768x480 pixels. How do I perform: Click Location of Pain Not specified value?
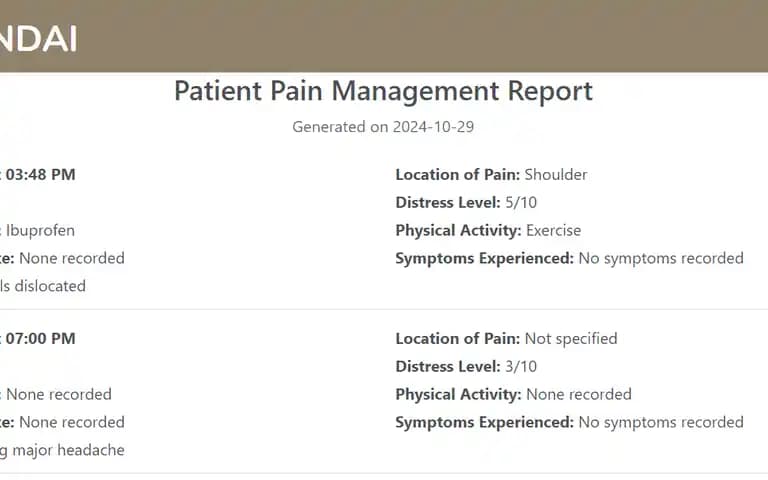click(571, 339)
